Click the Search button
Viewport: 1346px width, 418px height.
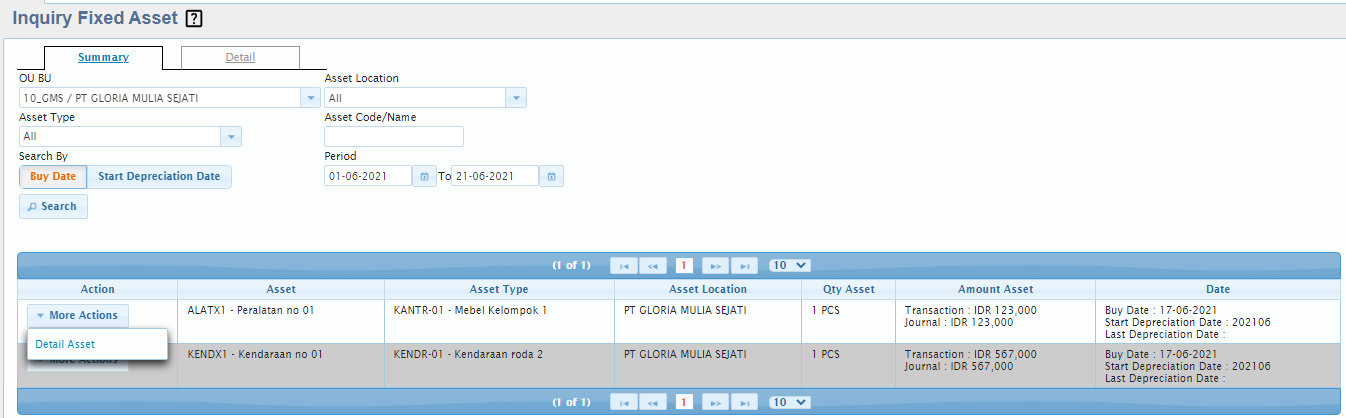coord(53,206)
